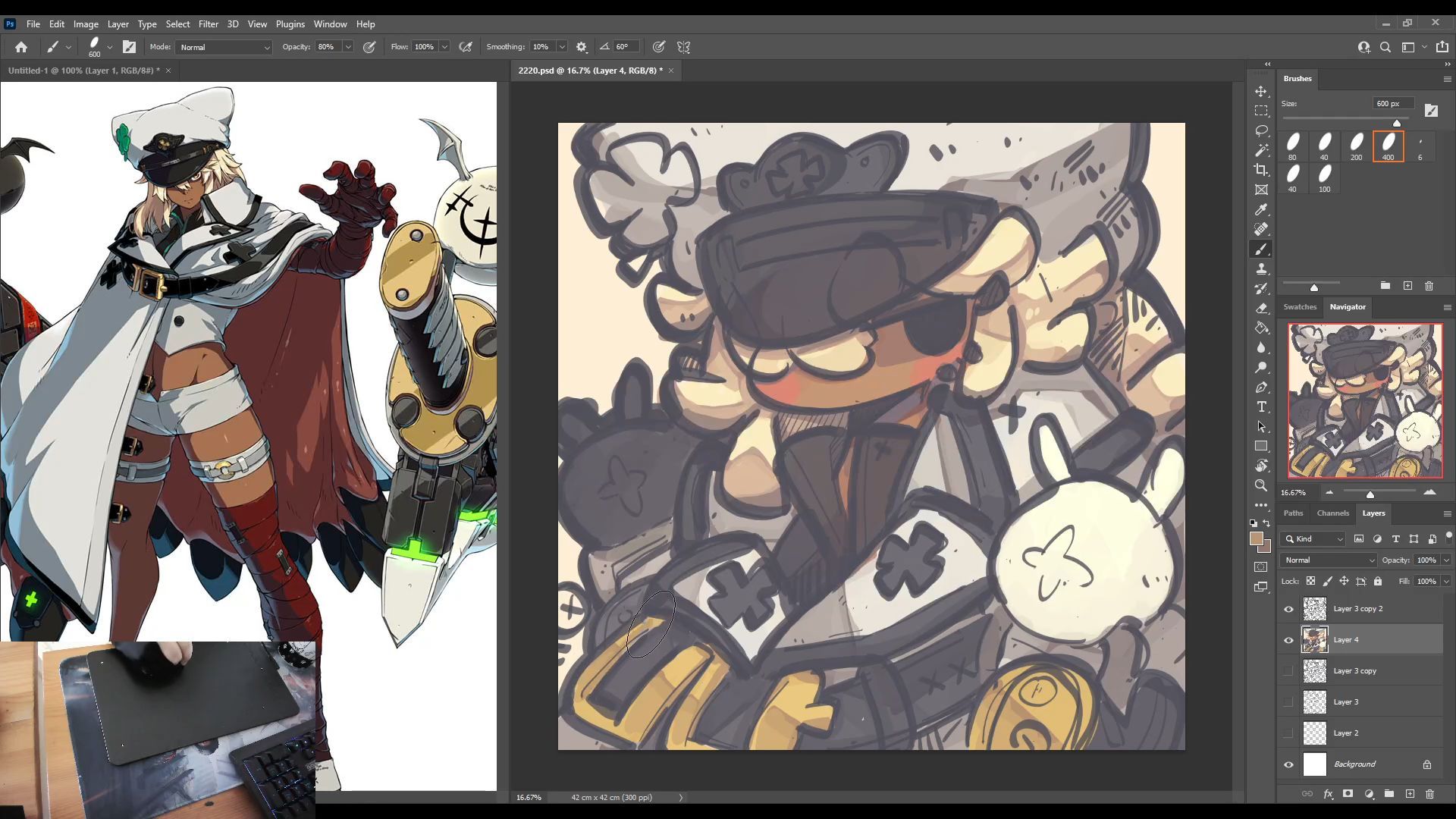Show the Layer 3 copy layer
The height and width of the screenshot is (819, 1456).
(x=1288, y=671)
